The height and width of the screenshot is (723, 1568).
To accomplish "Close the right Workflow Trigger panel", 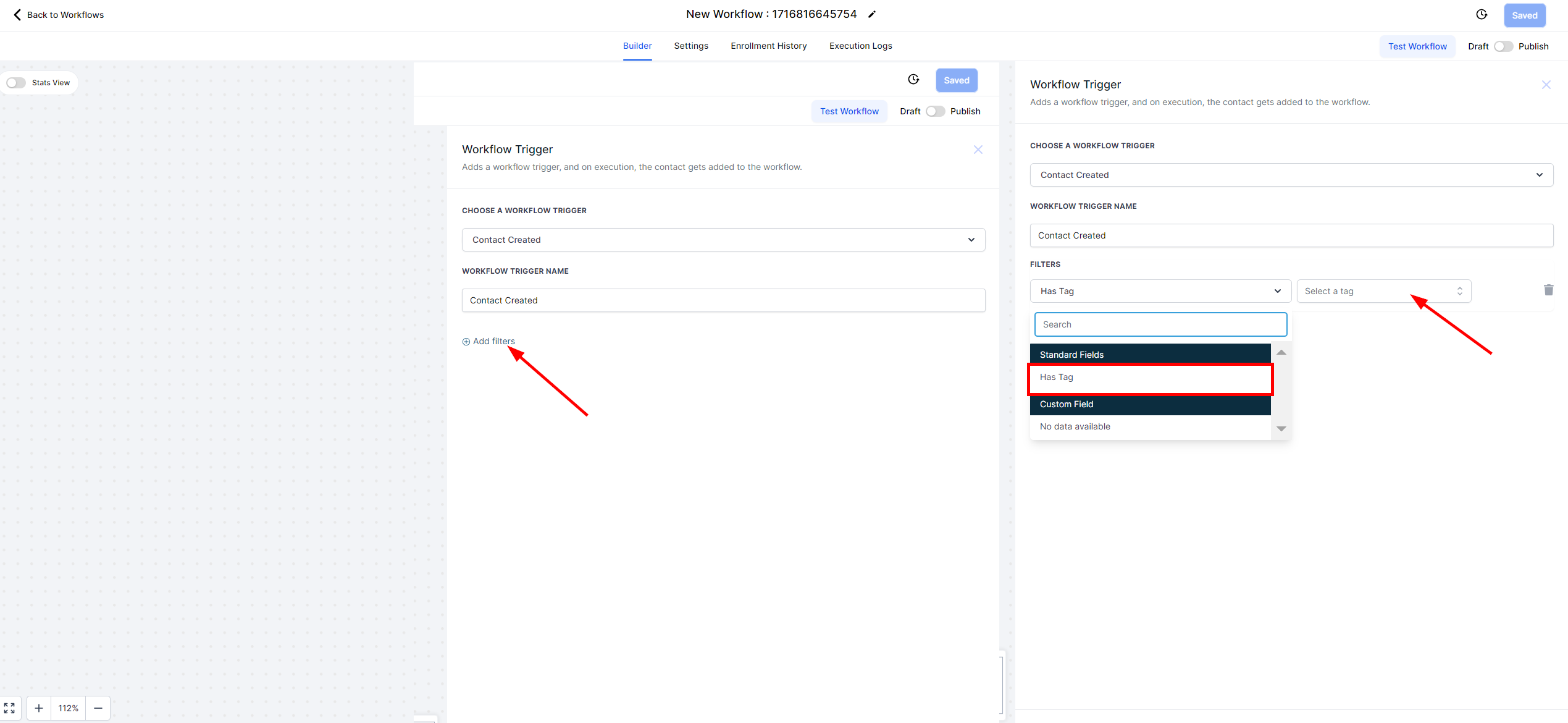I will click(x=1546, y=85).
